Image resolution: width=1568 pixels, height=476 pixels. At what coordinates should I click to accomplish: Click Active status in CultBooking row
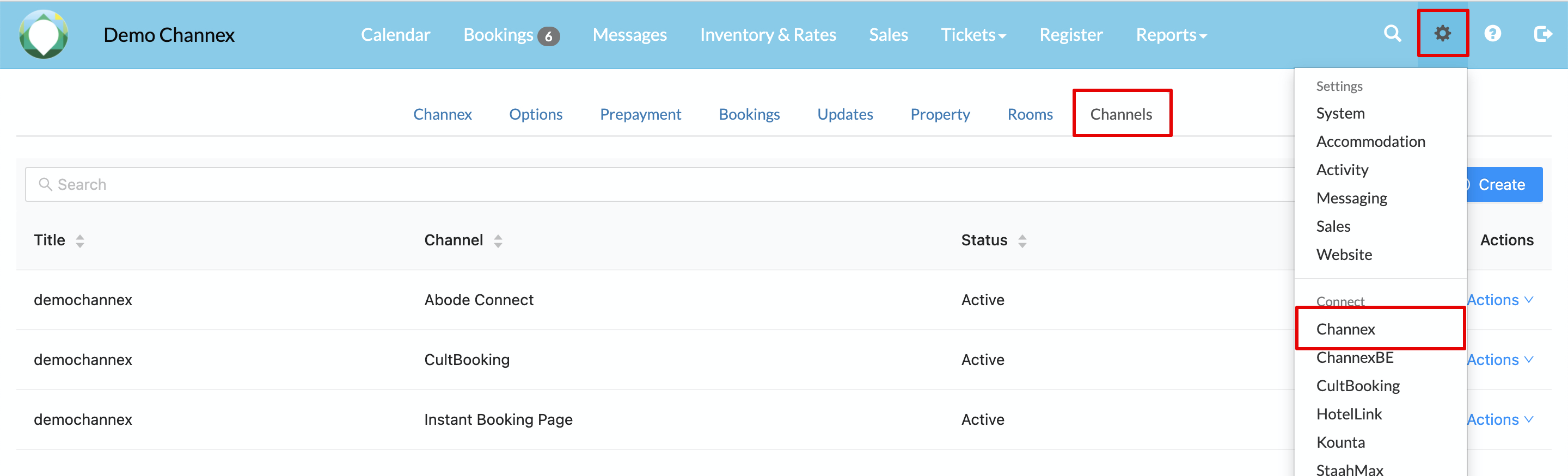[983, 360]
